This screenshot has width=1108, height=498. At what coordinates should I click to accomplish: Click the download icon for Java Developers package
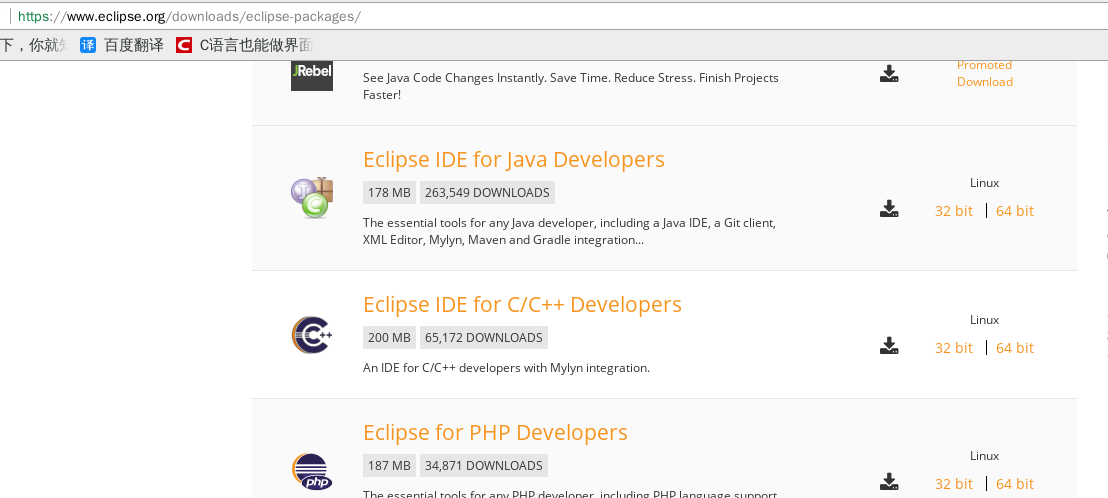(x=889, y=208)
